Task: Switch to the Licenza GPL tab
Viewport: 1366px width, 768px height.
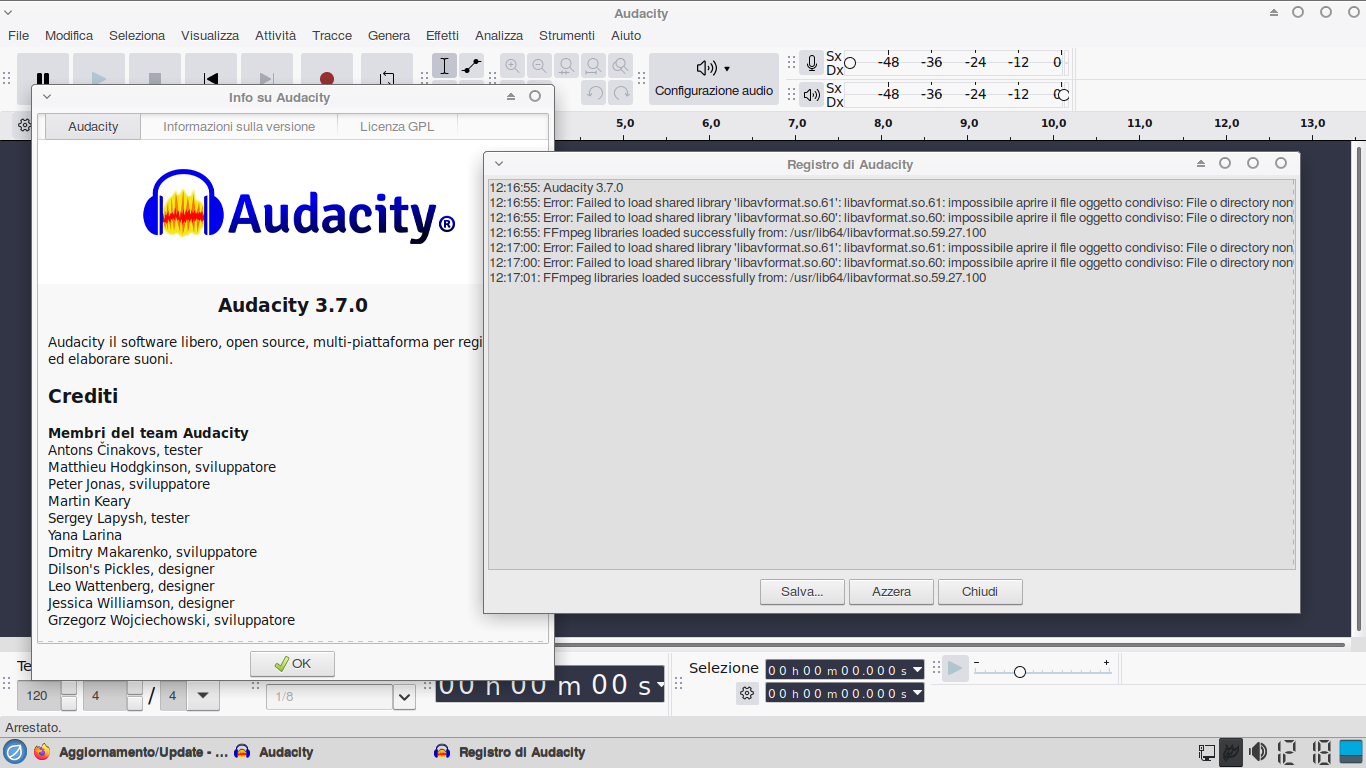Action: 397,127
